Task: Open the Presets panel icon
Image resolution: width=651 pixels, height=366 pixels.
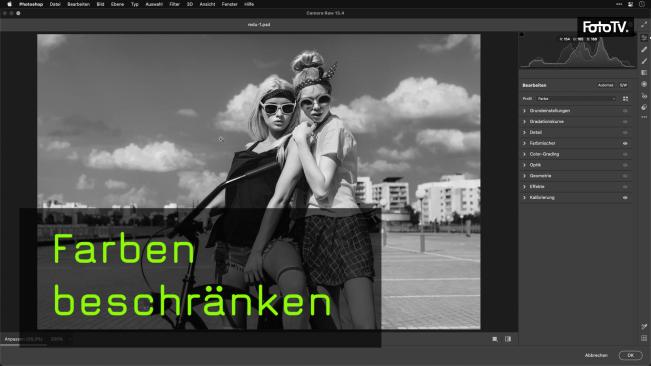Action: pos(644,107)
